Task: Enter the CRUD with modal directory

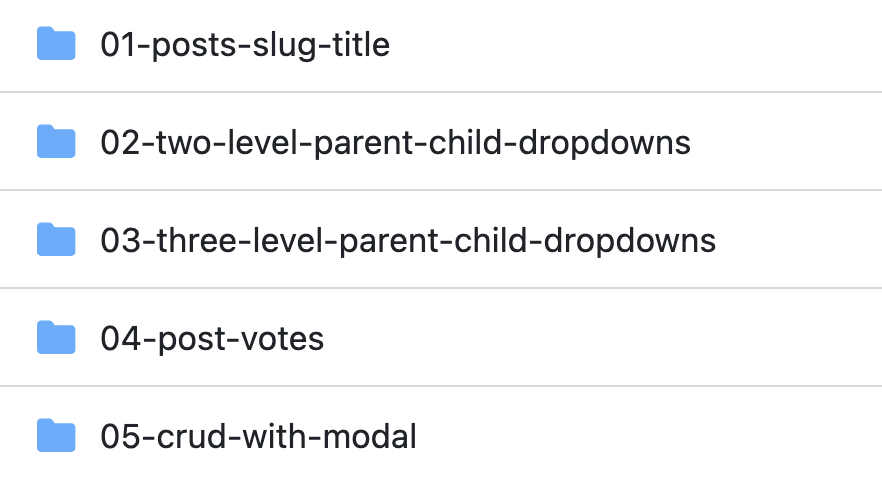Action: pos(258,437)
